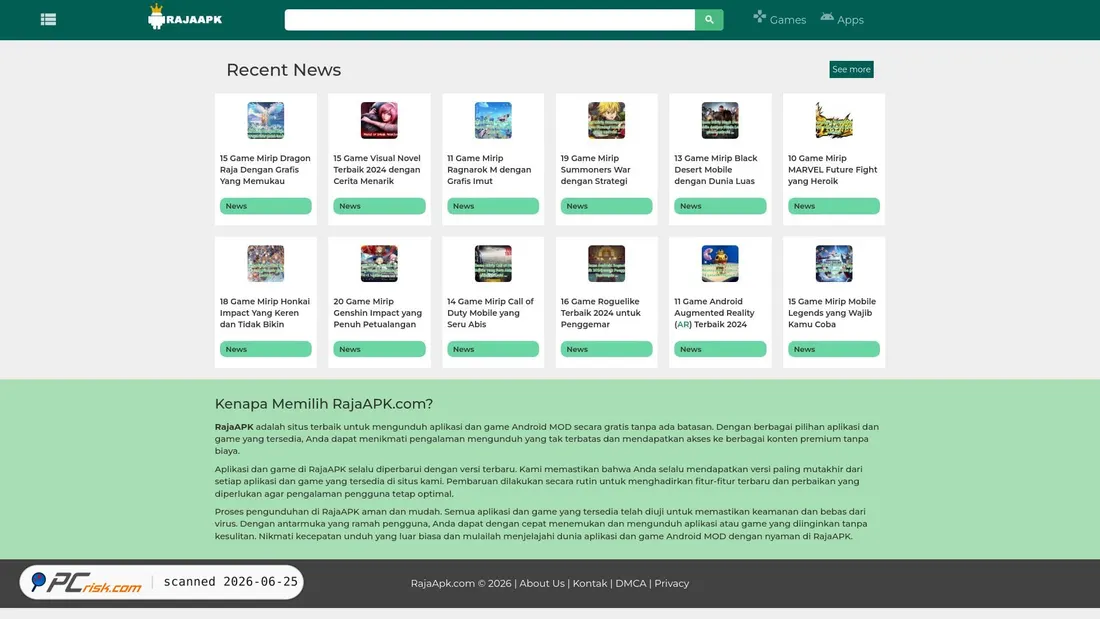Open Genshin Impact article thumbnail

(x=379, y=263)
